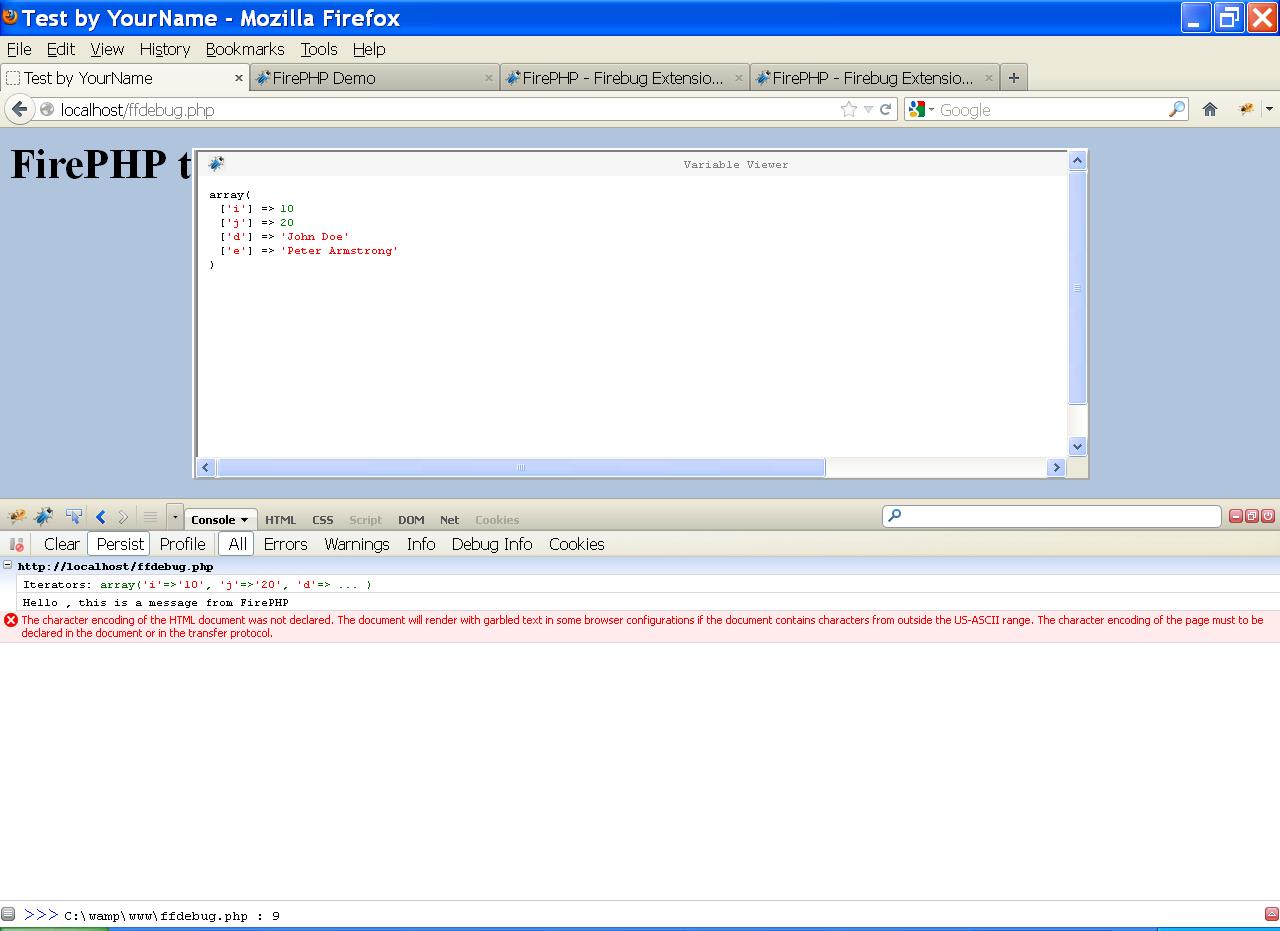Viewport: 1280px width, 931px height.
Task: Open the Firebug toolbar button dropdown arrow
Action: point(1269,109)
